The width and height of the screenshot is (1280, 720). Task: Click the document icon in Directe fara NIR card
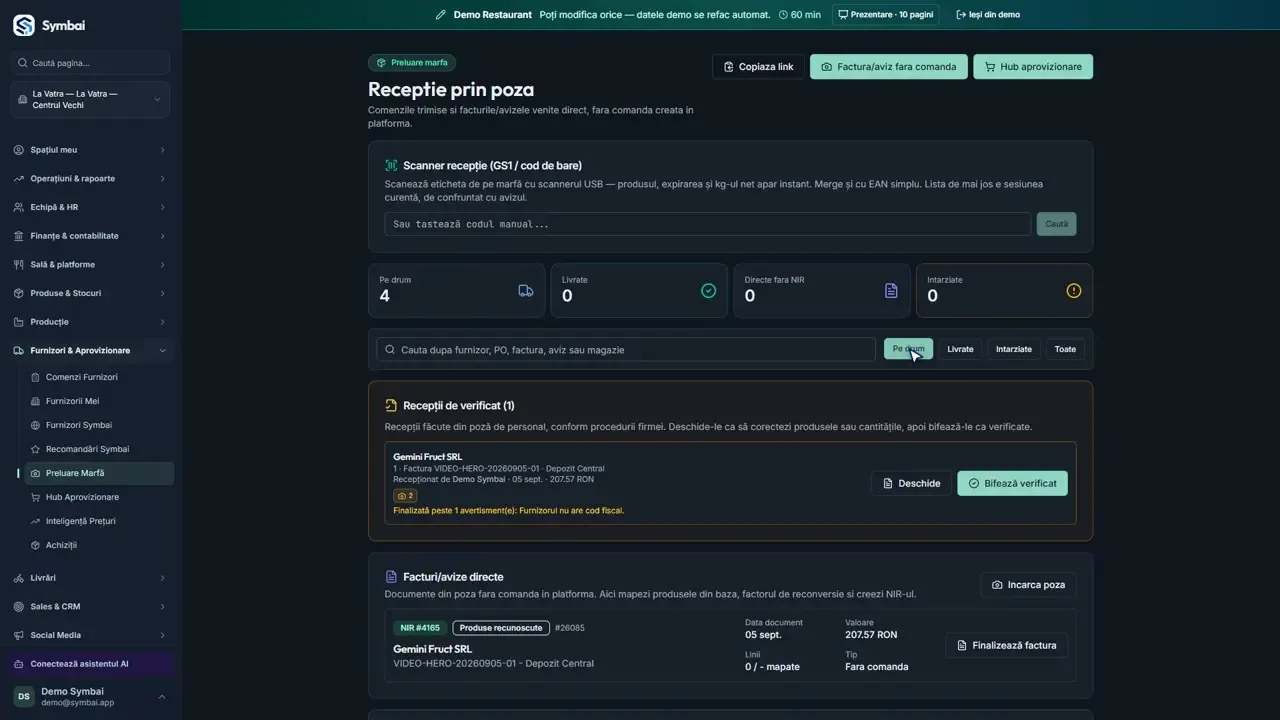click(891, 291)
